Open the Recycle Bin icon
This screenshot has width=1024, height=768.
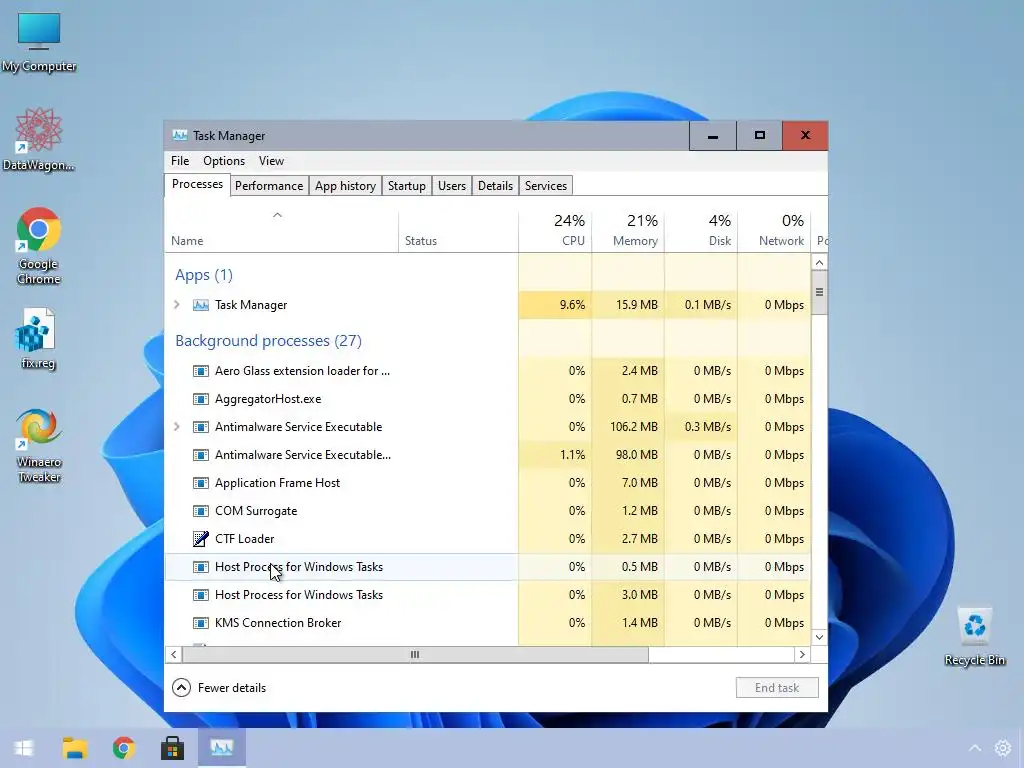tap(974, 635)
